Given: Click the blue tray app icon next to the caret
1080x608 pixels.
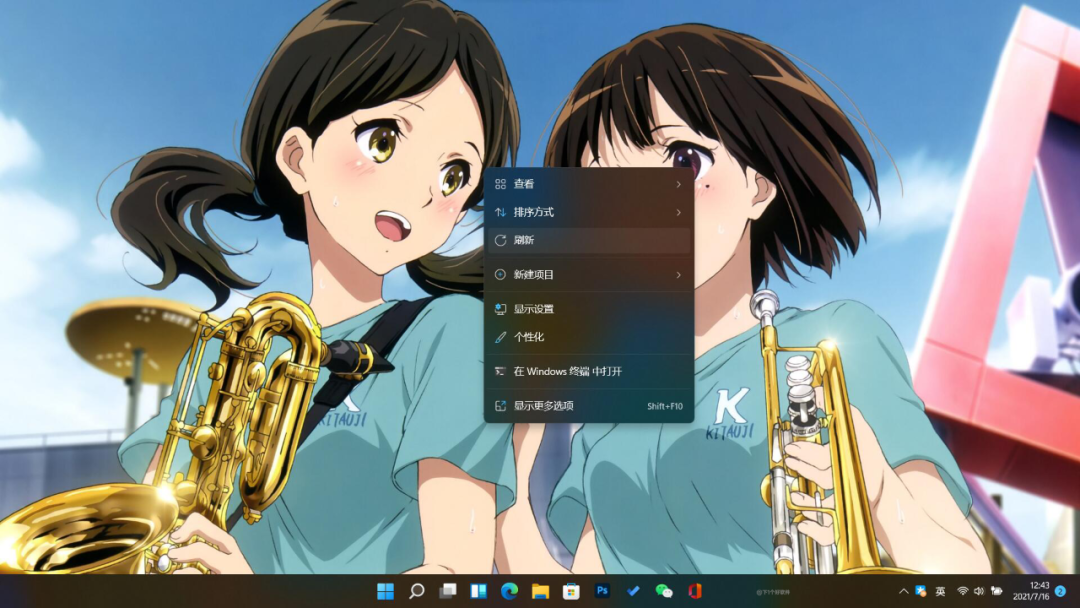Looking at the screenshot, I should (x=921, y=591).
